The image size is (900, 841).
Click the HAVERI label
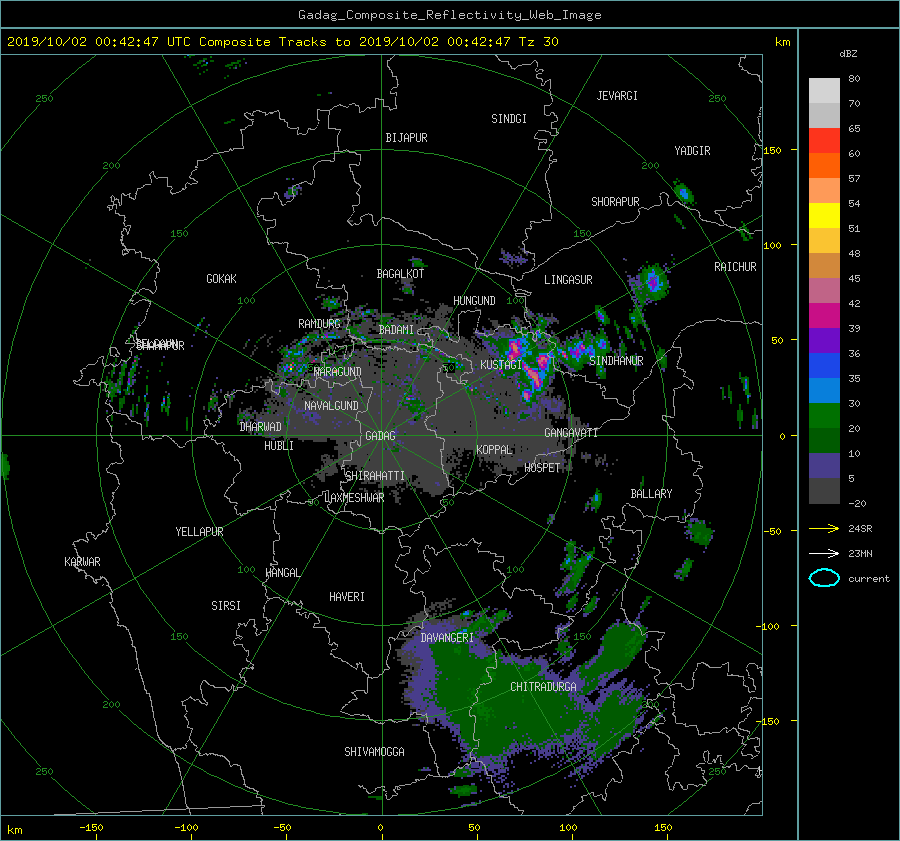click(x=347, y=597)
